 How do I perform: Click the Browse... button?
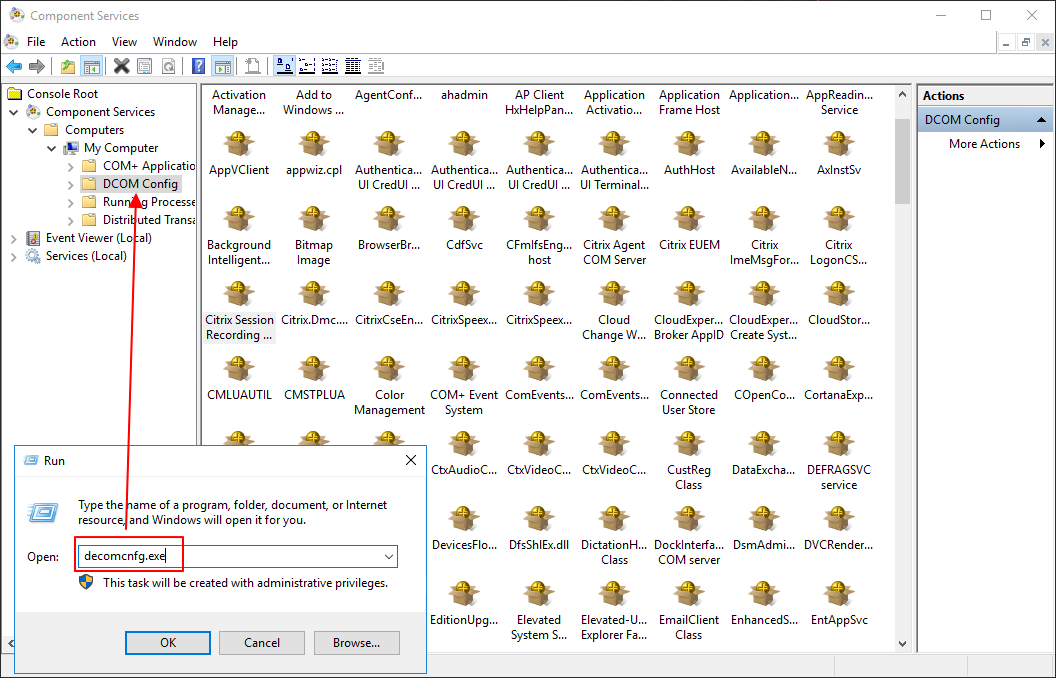[356, 643]
